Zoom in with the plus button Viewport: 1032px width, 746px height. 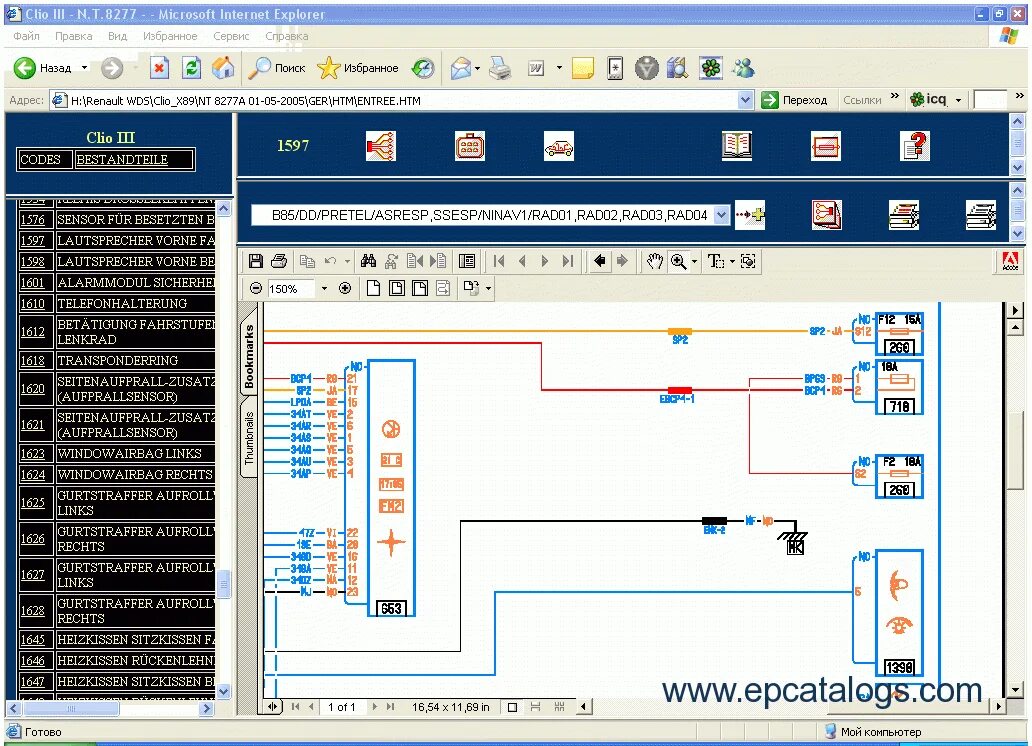pyautogui.click(x=345, y=288)
